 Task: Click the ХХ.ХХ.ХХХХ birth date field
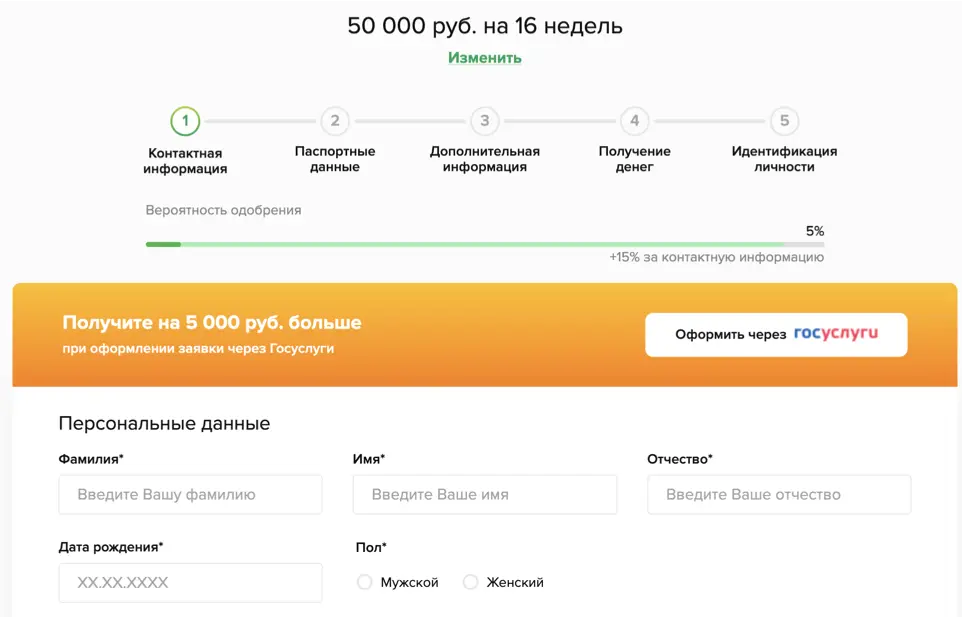190,582
